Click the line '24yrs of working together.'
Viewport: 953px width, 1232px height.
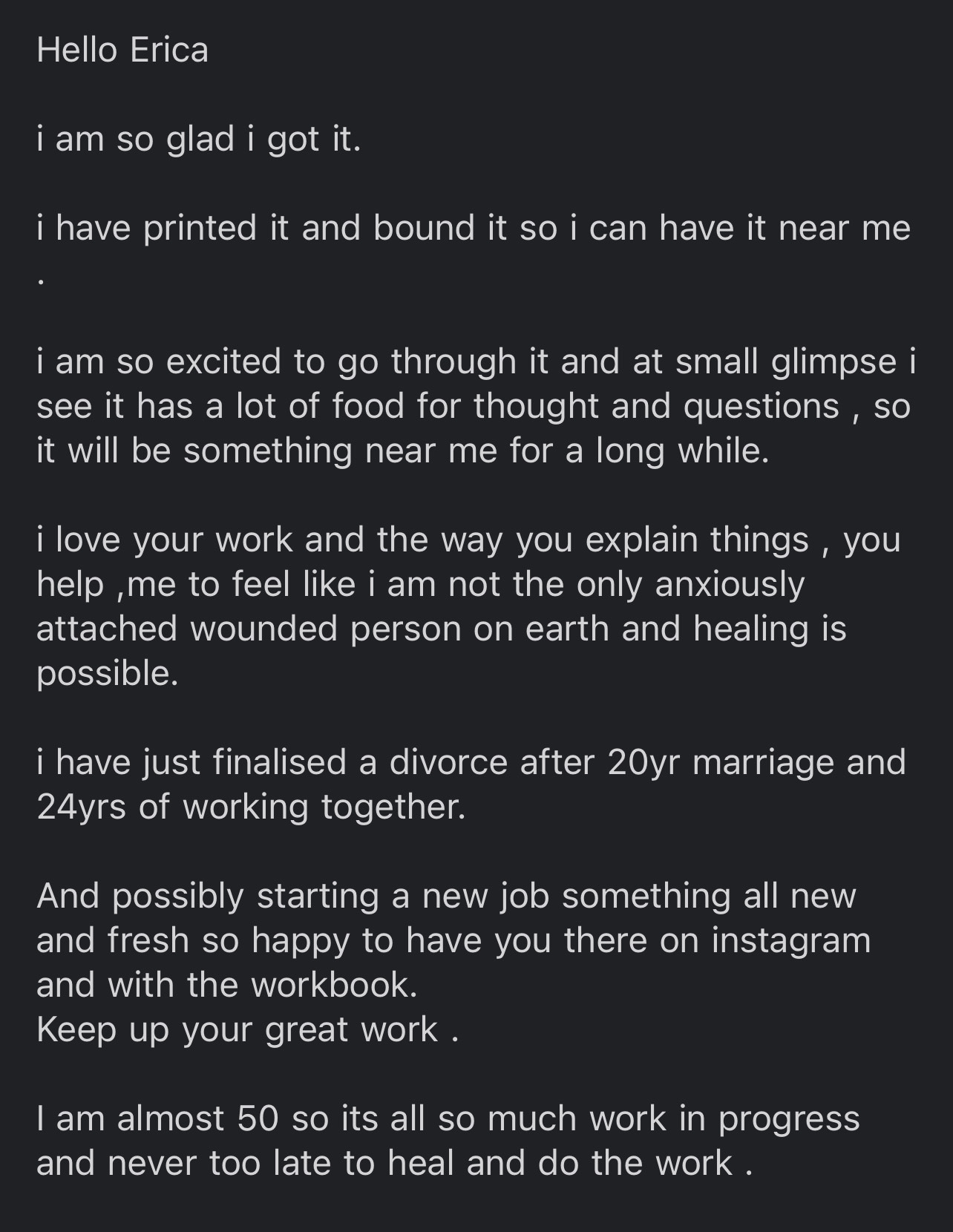tap(251, 807)
